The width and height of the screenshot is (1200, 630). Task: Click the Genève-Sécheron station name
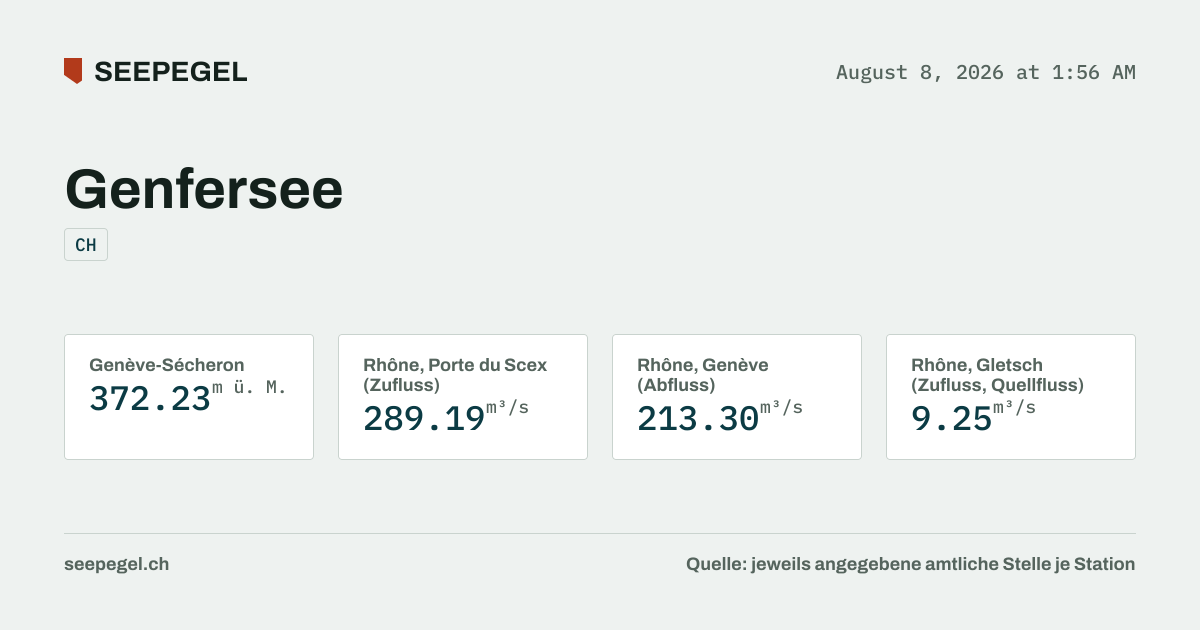[x=167, y=365]
